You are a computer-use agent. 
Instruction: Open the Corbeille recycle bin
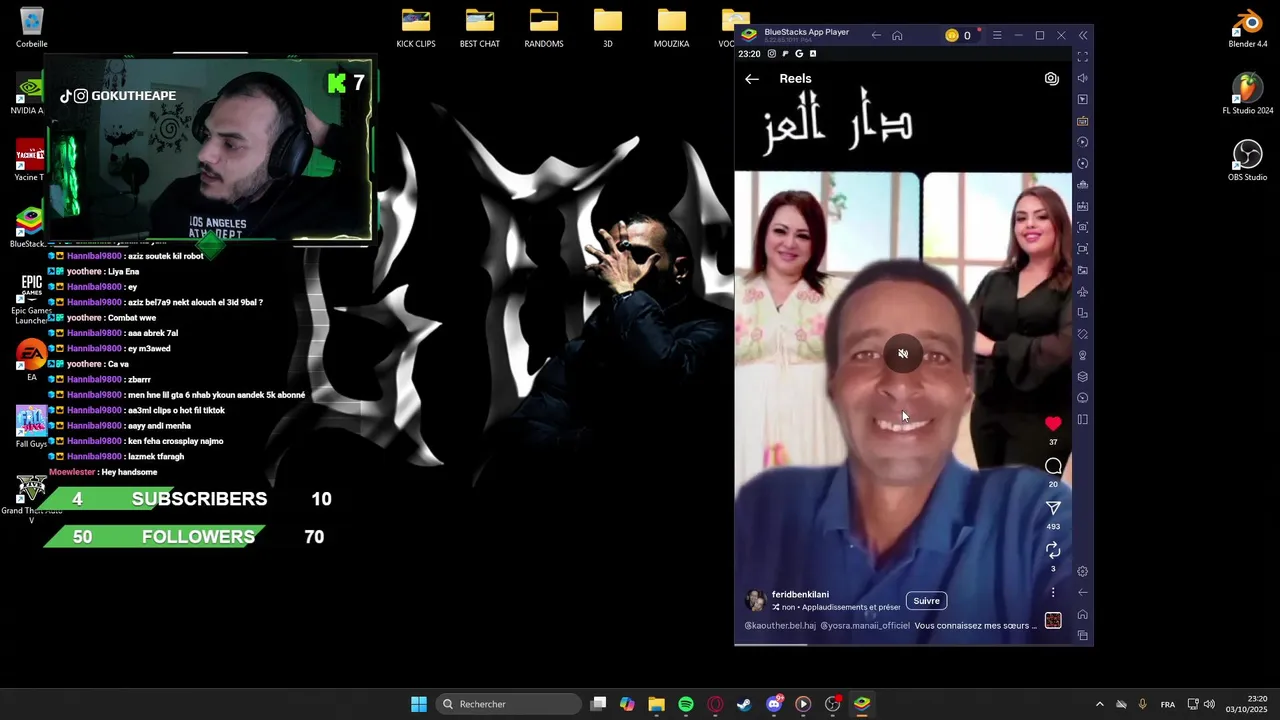[x=31, y=28]
